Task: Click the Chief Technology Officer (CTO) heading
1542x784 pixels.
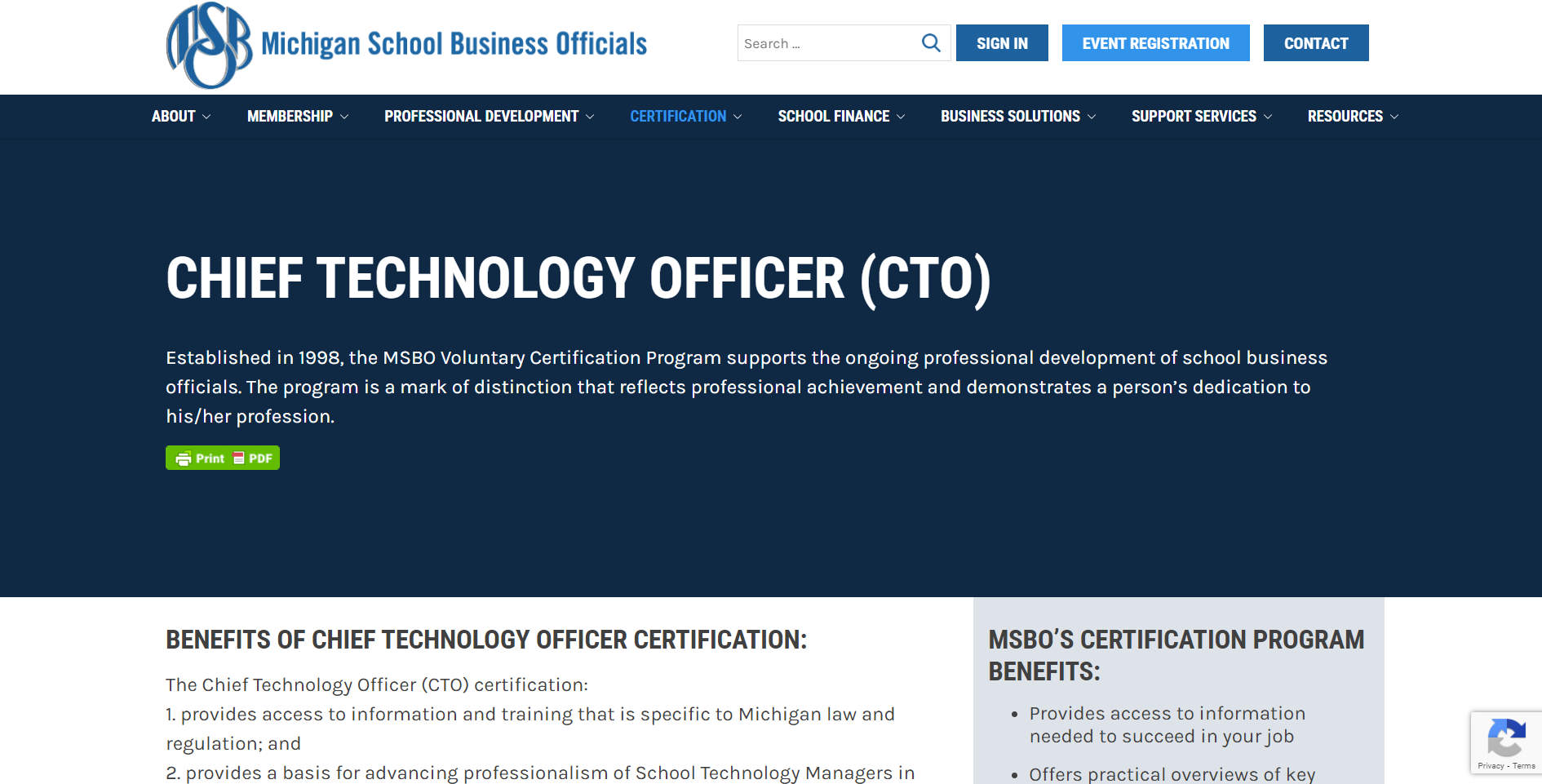Action: 578,279
